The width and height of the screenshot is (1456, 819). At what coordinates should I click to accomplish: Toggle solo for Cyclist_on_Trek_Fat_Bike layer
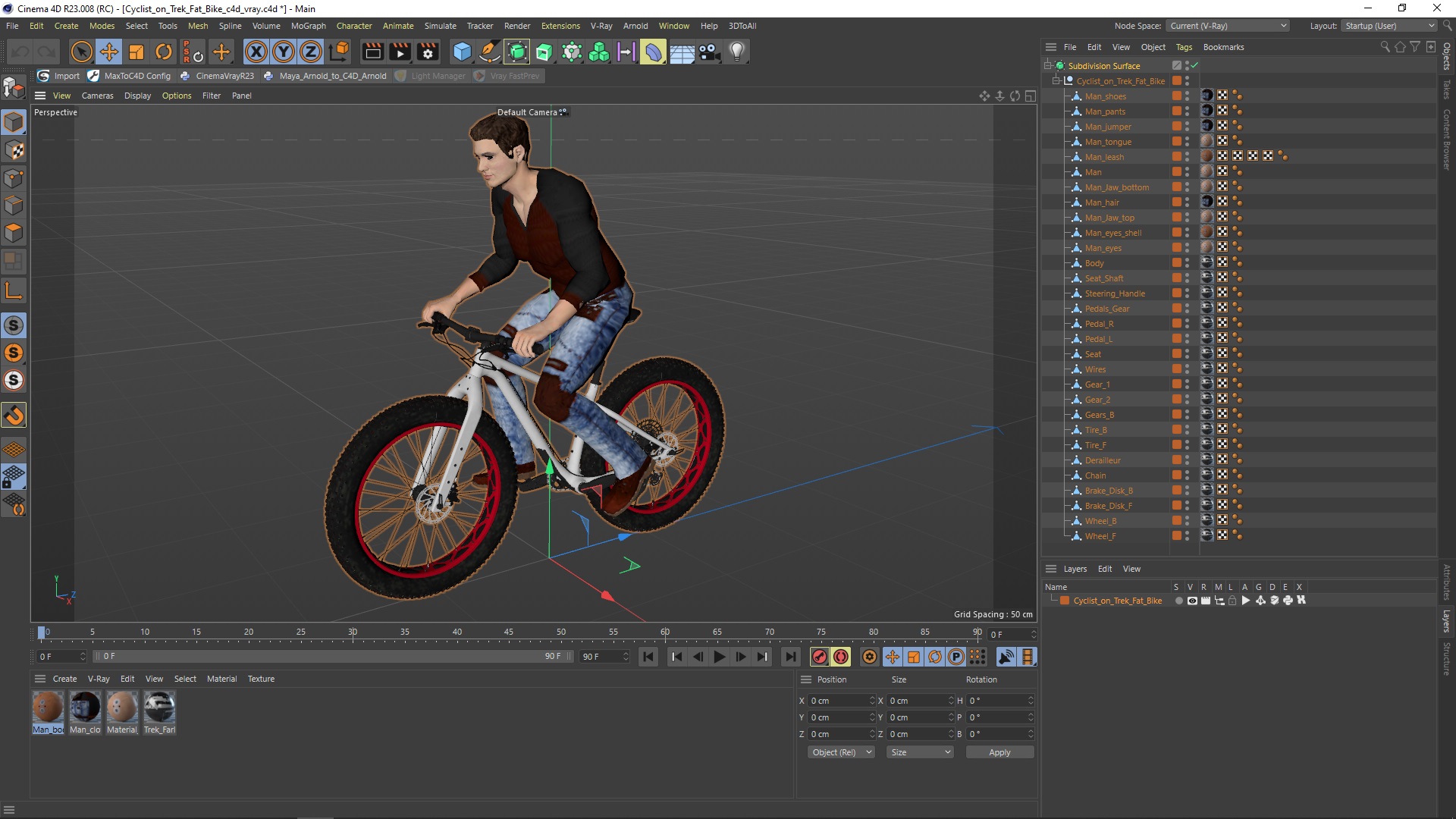coord(1178,601)
